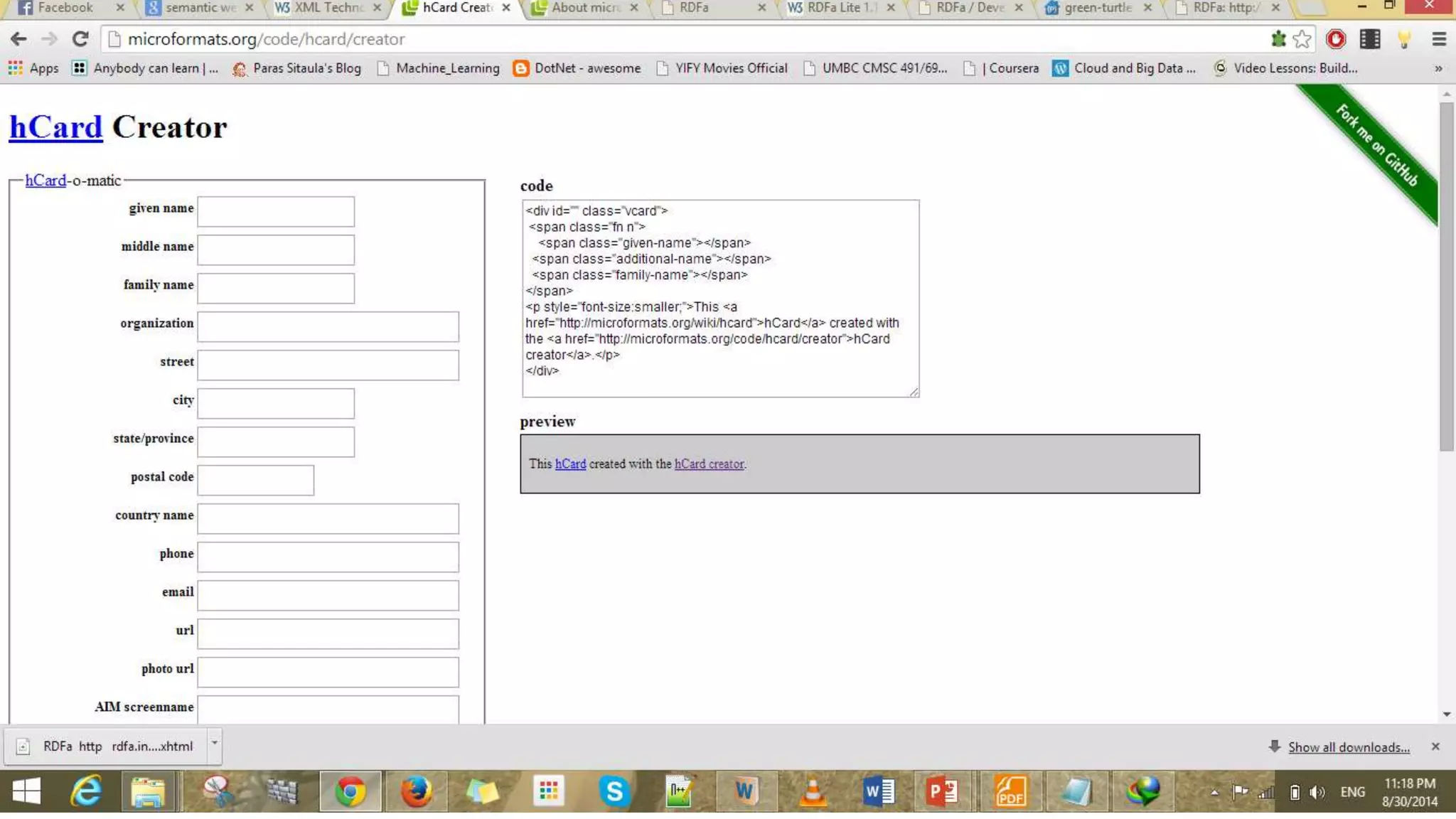
Task: Click the red Adblock extension icon
Action: pos(1336,39)
